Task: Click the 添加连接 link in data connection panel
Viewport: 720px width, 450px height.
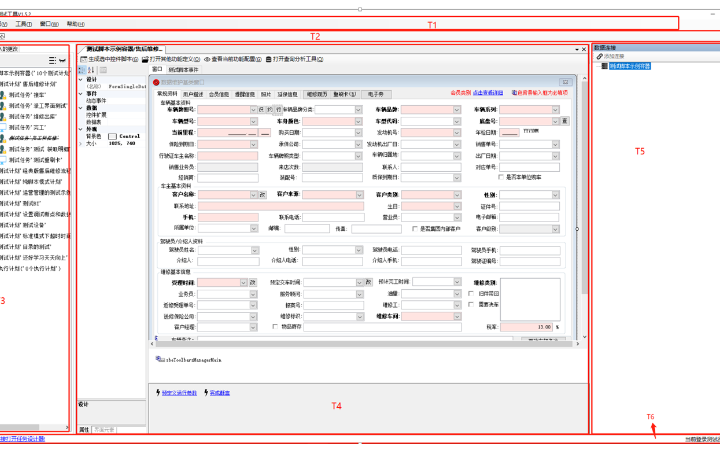Action: 614,56
